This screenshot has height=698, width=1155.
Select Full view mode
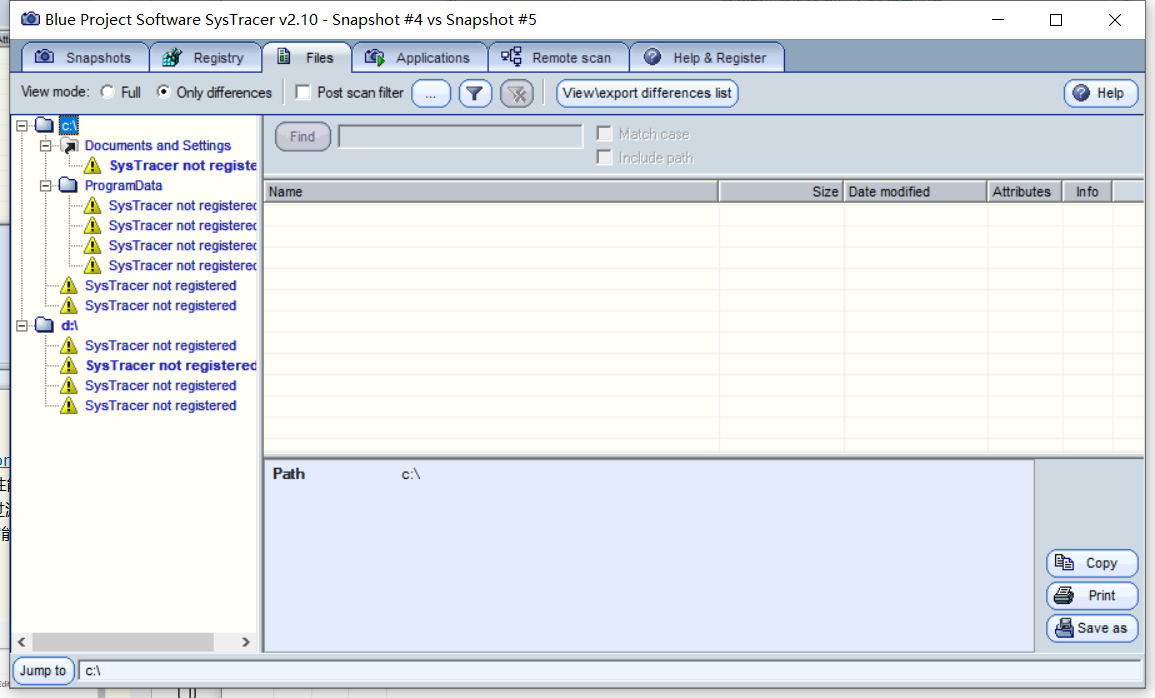[x=108, y=92]
